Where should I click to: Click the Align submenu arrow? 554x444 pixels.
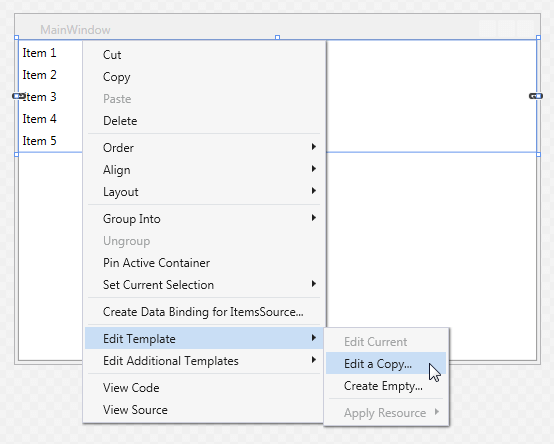click(313, 168)
